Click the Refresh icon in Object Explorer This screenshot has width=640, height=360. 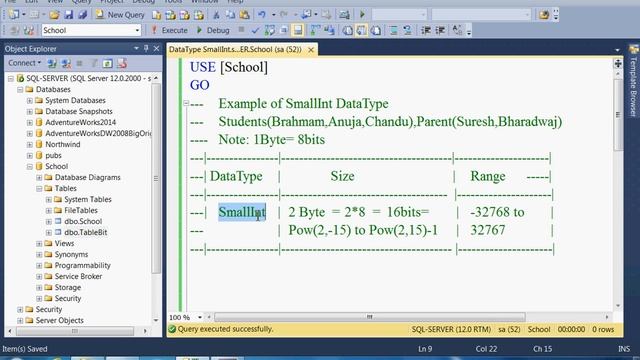pyautogui.click(x=107, y=64)
